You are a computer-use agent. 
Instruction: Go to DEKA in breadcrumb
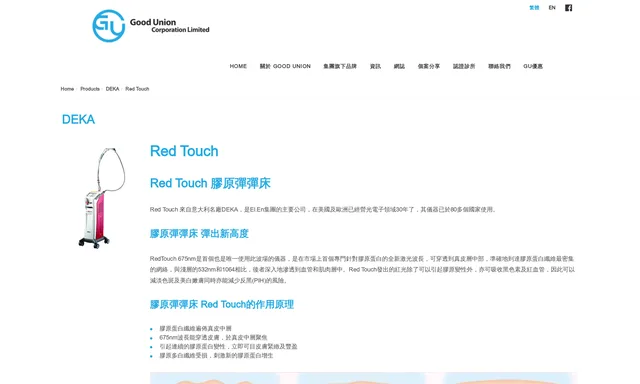pyautogui.click(x=112, y=89)
